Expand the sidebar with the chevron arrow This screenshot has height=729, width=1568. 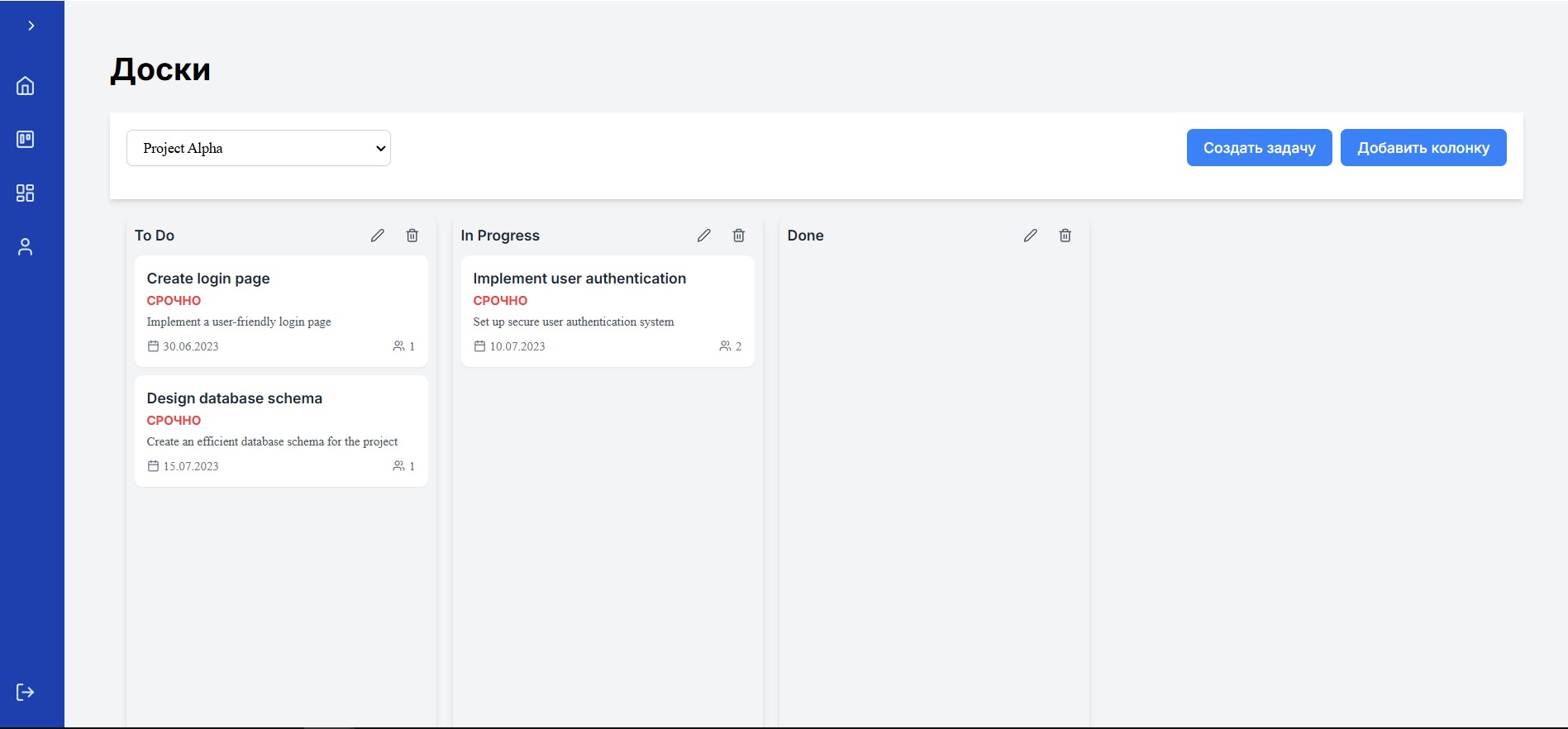click(x=31, y=26)
